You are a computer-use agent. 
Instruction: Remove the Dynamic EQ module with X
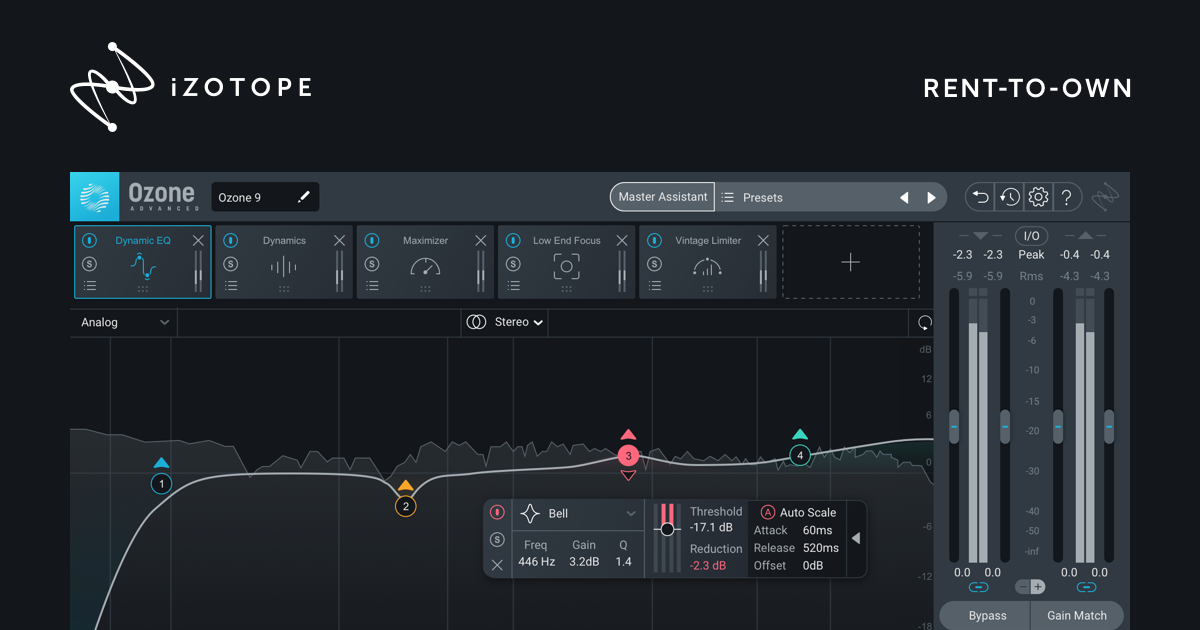click(198, 241)
